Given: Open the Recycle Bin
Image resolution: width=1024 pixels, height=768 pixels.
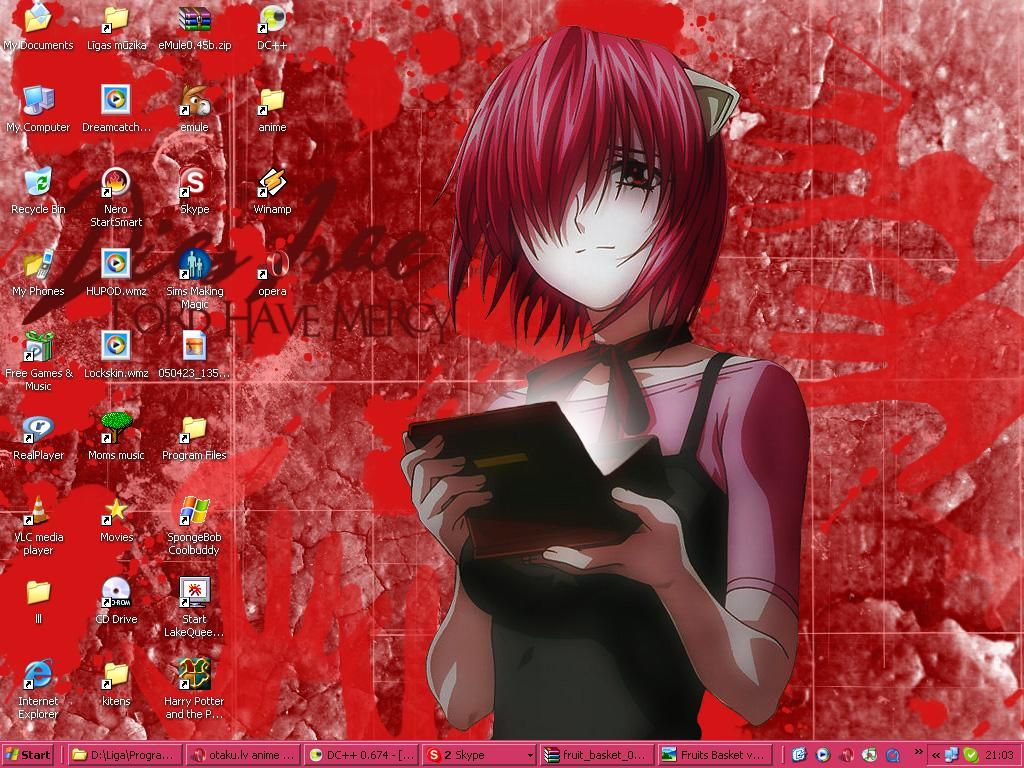Looking at the screenshot, I should click(x=38, y=191).
